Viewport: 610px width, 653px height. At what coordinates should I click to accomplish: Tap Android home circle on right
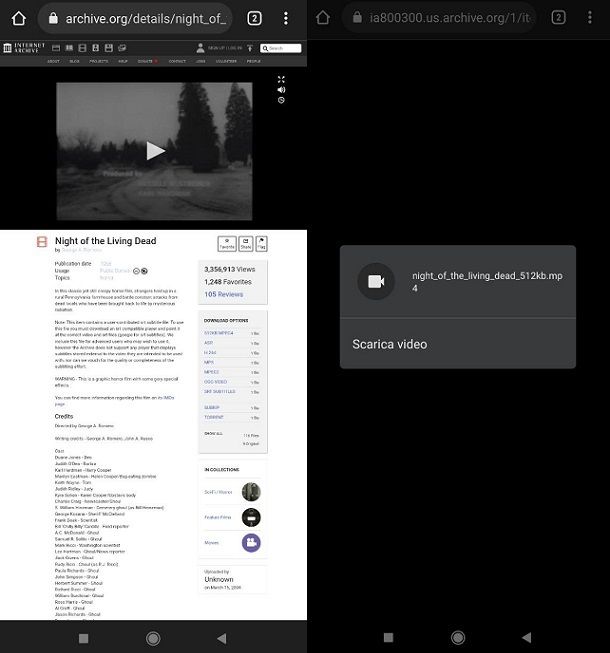(x=458, y=637)
